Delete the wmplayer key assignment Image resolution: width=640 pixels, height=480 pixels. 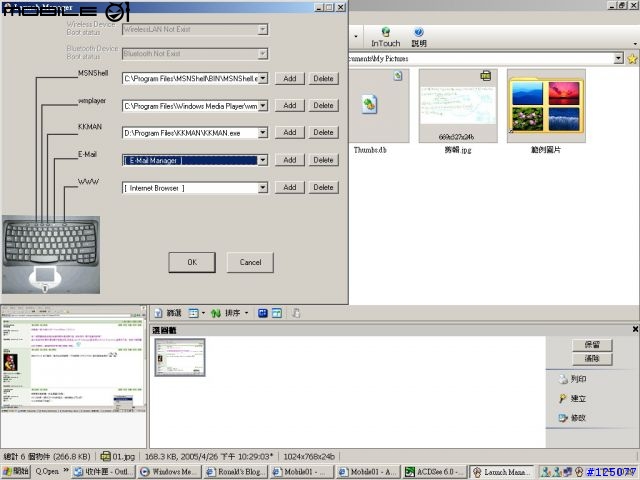tap(323, 105)
